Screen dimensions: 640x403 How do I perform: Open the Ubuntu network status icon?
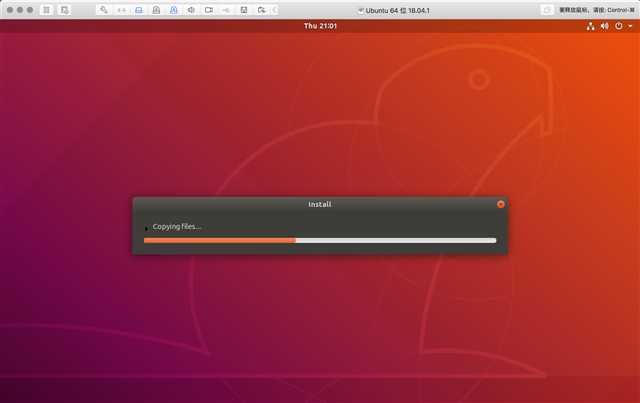click(x=590, y=26)
